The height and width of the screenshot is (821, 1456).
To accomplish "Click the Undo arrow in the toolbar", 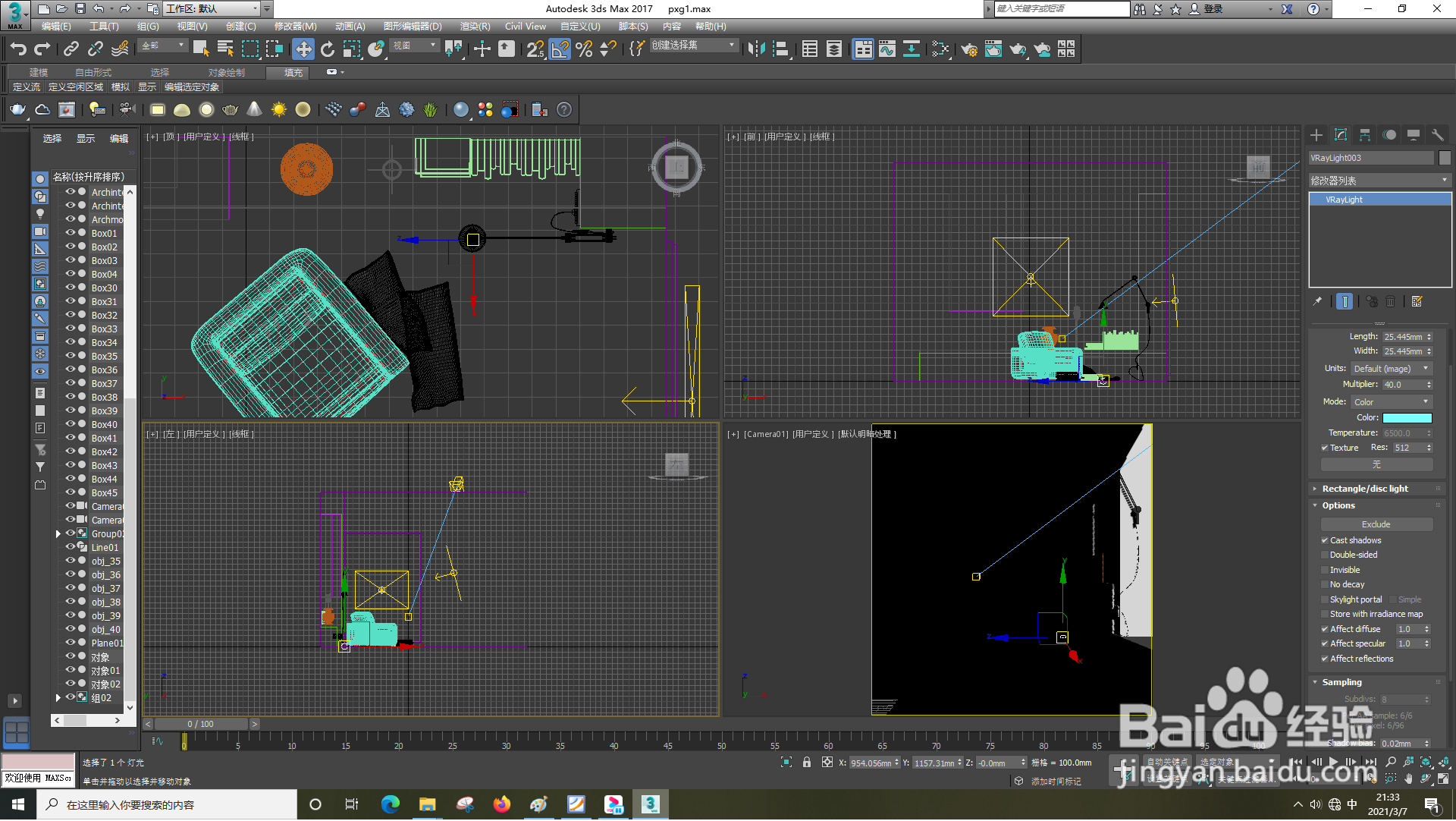I will (x=18, y=49).
